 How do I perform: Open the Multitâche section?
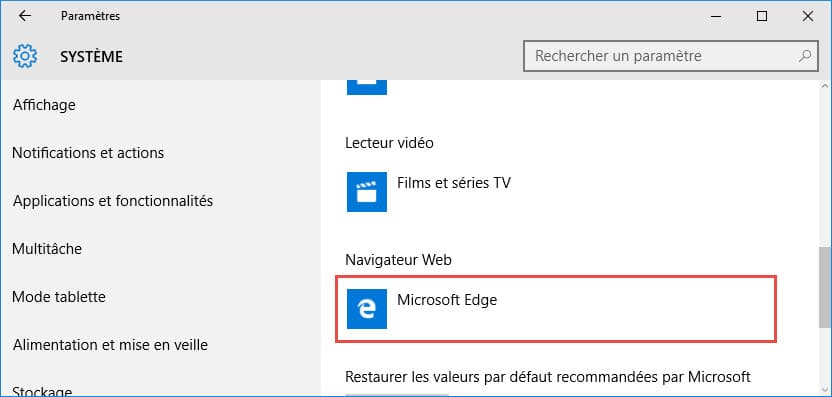(47, 248)
